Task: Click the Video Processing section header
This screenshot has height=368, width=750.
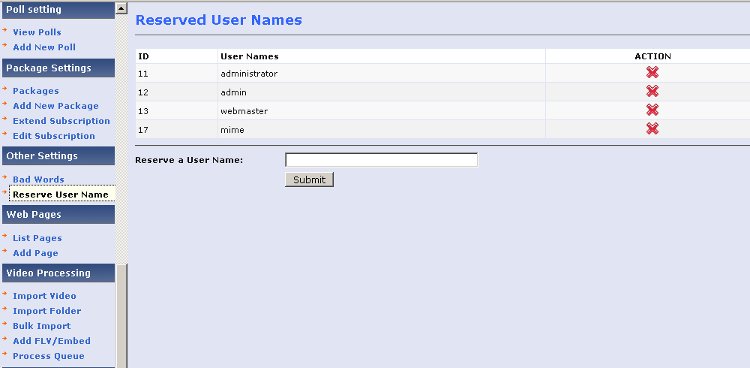Action: (58, 273)
